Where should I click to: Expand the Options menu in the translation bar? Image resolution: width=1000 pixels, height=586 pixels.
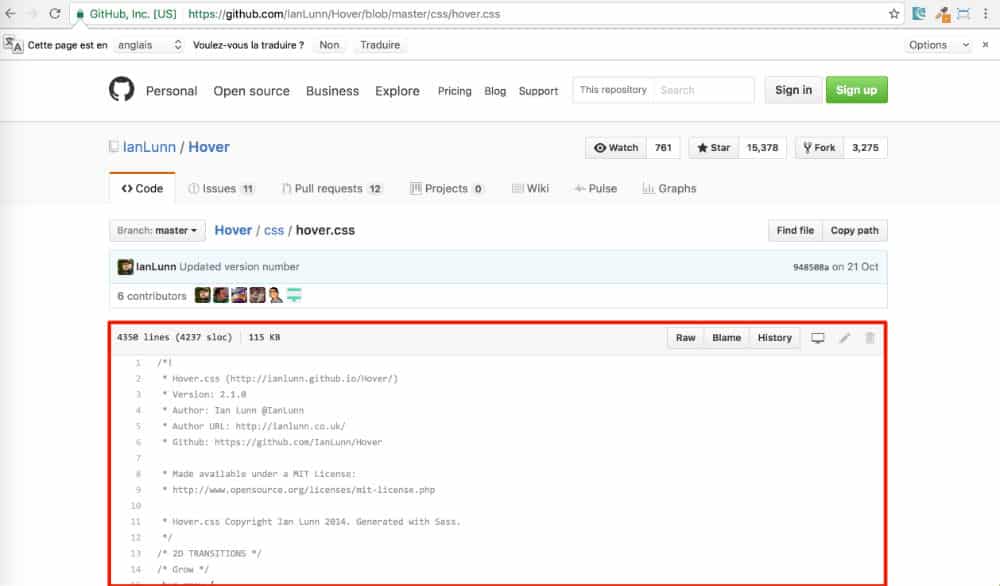click(x=936, y=44)
